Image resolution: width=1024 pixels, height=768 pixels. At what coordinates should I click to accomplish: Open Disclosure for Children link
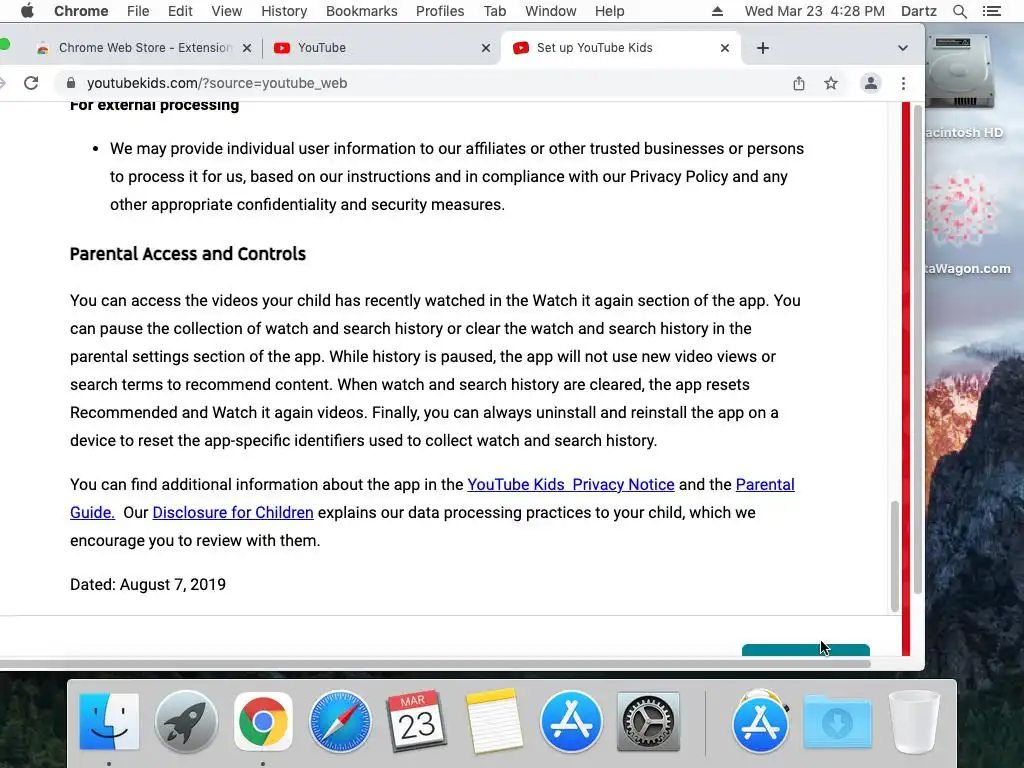pyautogui.click(x=232, y=513)
